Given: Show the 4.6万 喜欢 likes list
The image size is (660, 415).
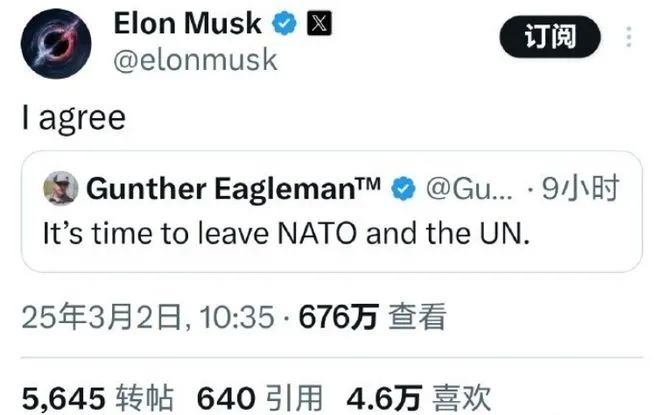Looking at the screenshot, I should tap(419, 397).
